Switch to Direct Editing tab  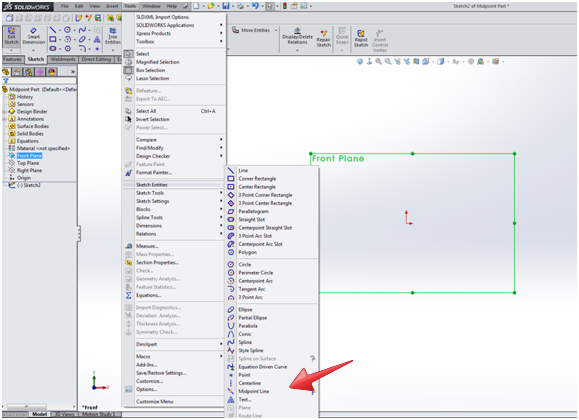(x=96, y=59)
